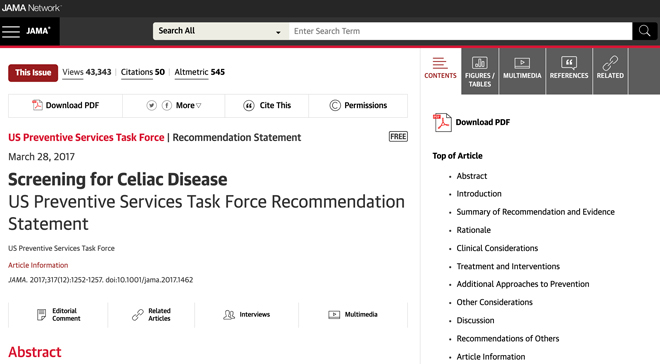Click the JAMA Network header logo
Image resolution: width=660 pixels, height=364 pixels.
[x=31, y=8]
